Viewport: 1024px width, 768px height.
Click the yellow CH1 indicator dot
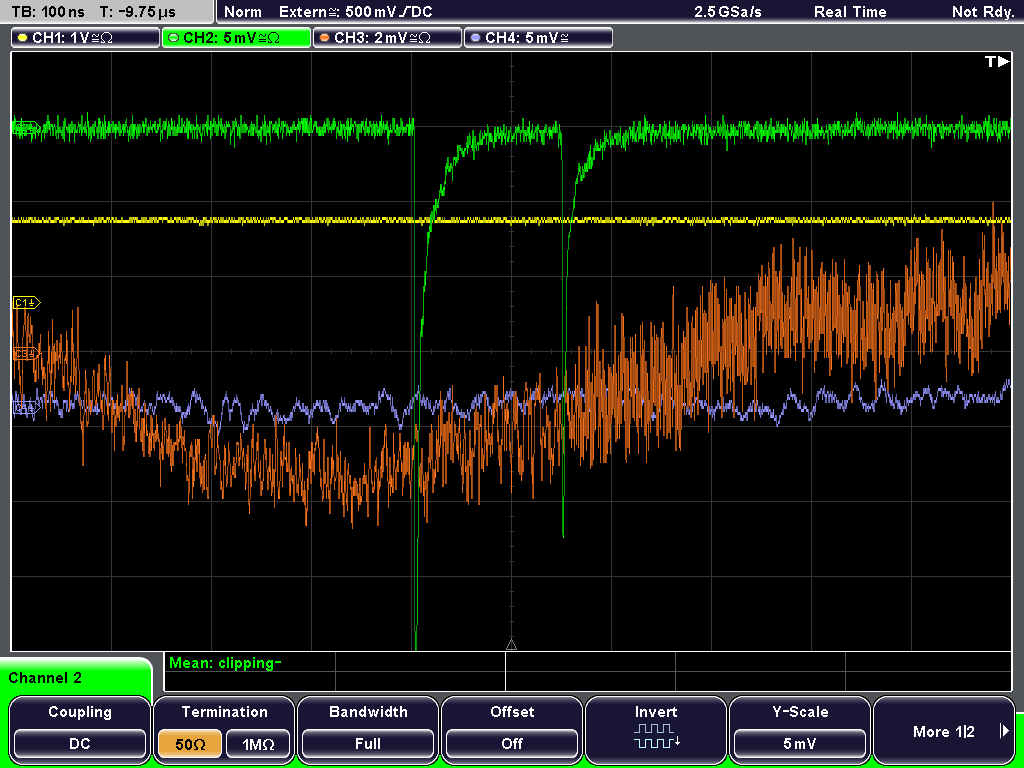click(x=23, y=38)
